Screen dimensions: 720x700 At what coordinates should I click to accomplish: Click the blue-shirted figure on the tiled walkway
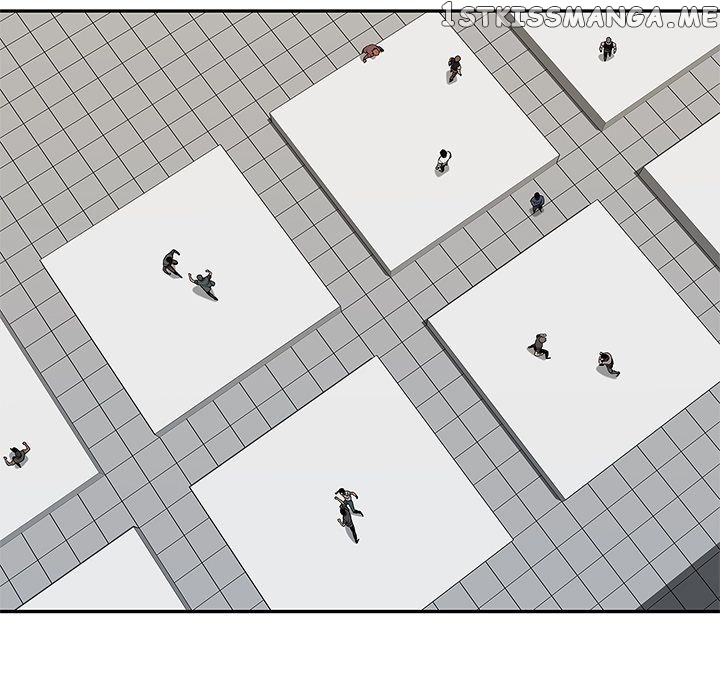coord(537,203)
